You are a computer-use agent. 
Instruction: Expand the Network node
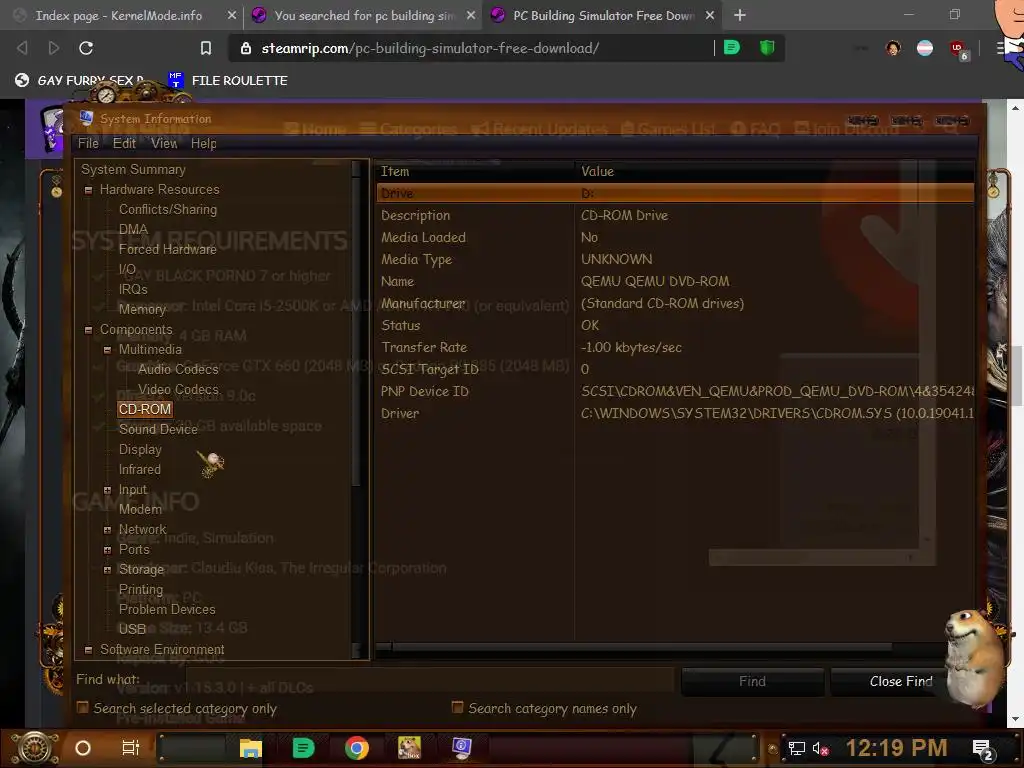[x=107, y=530]
